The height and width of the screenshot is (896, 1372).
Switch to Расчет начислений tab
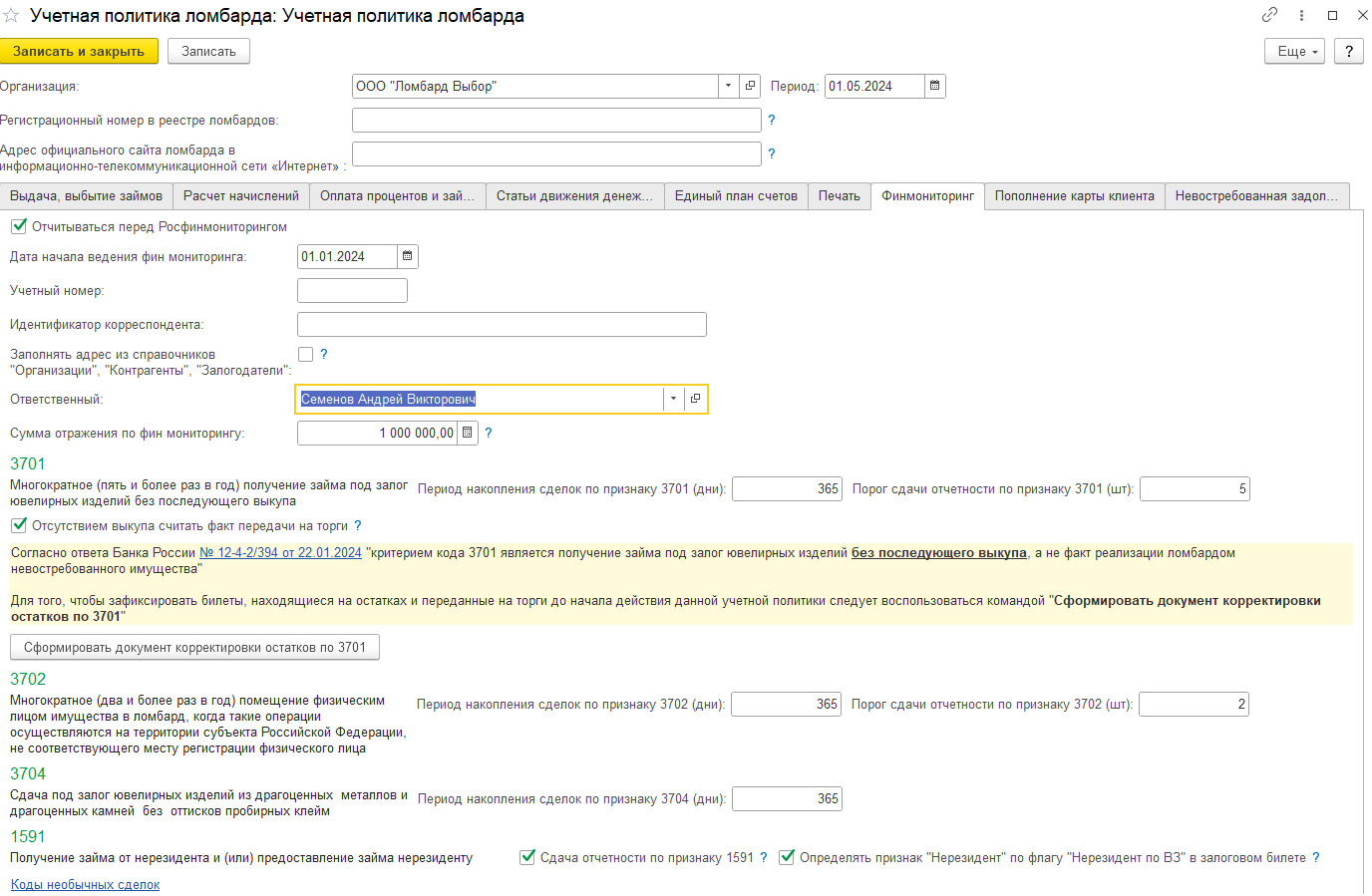tap(240, 196)
